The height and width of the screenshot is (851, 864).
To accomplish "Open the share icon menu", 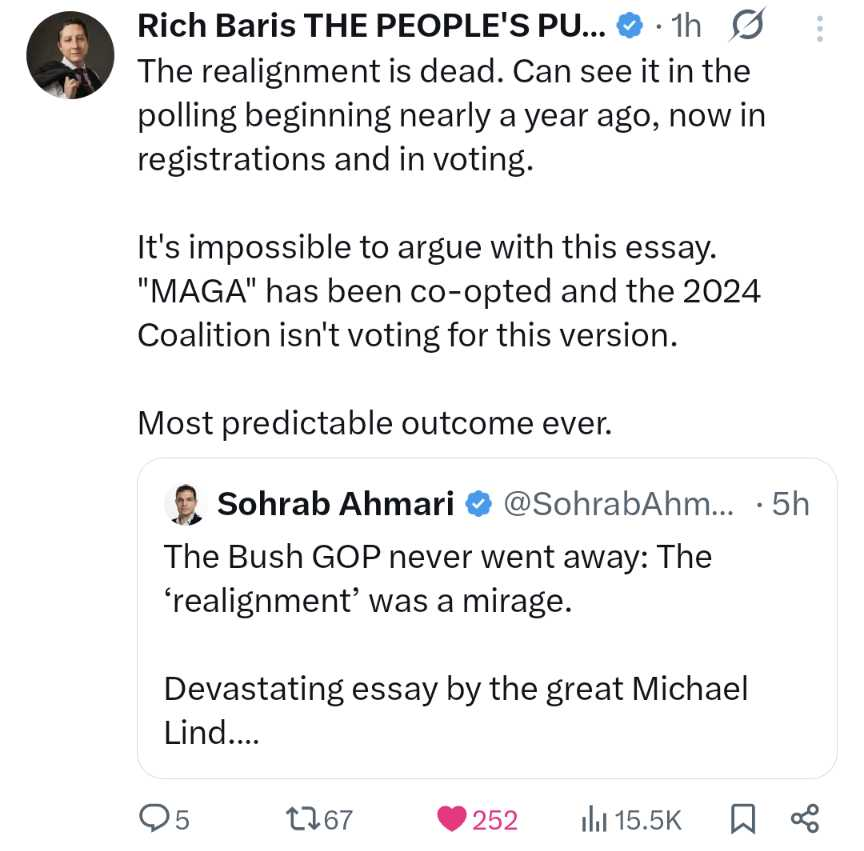I will click(x=805, y=820).
